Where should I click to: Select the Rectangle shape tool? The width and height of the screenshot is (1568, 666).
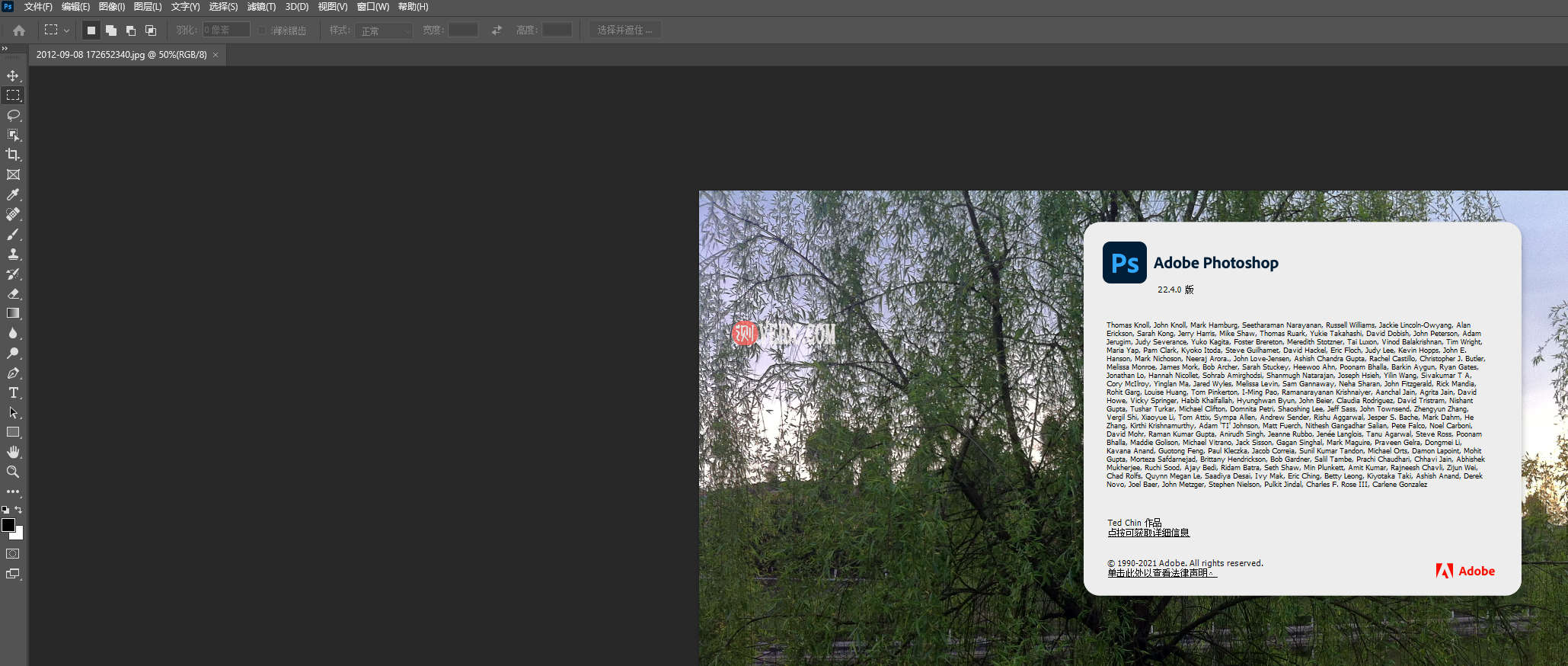pos(13,432)
